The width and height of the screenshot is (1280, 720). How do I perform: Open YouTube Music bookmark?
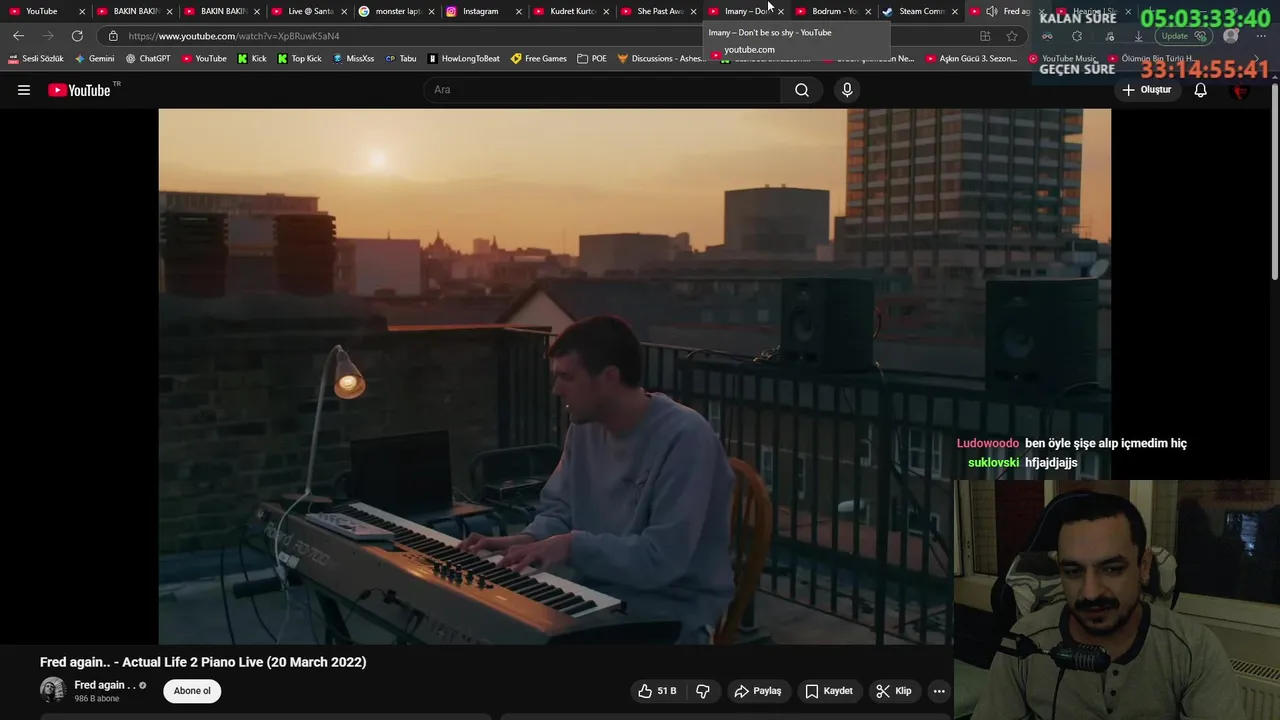[x=1062, y=58]
